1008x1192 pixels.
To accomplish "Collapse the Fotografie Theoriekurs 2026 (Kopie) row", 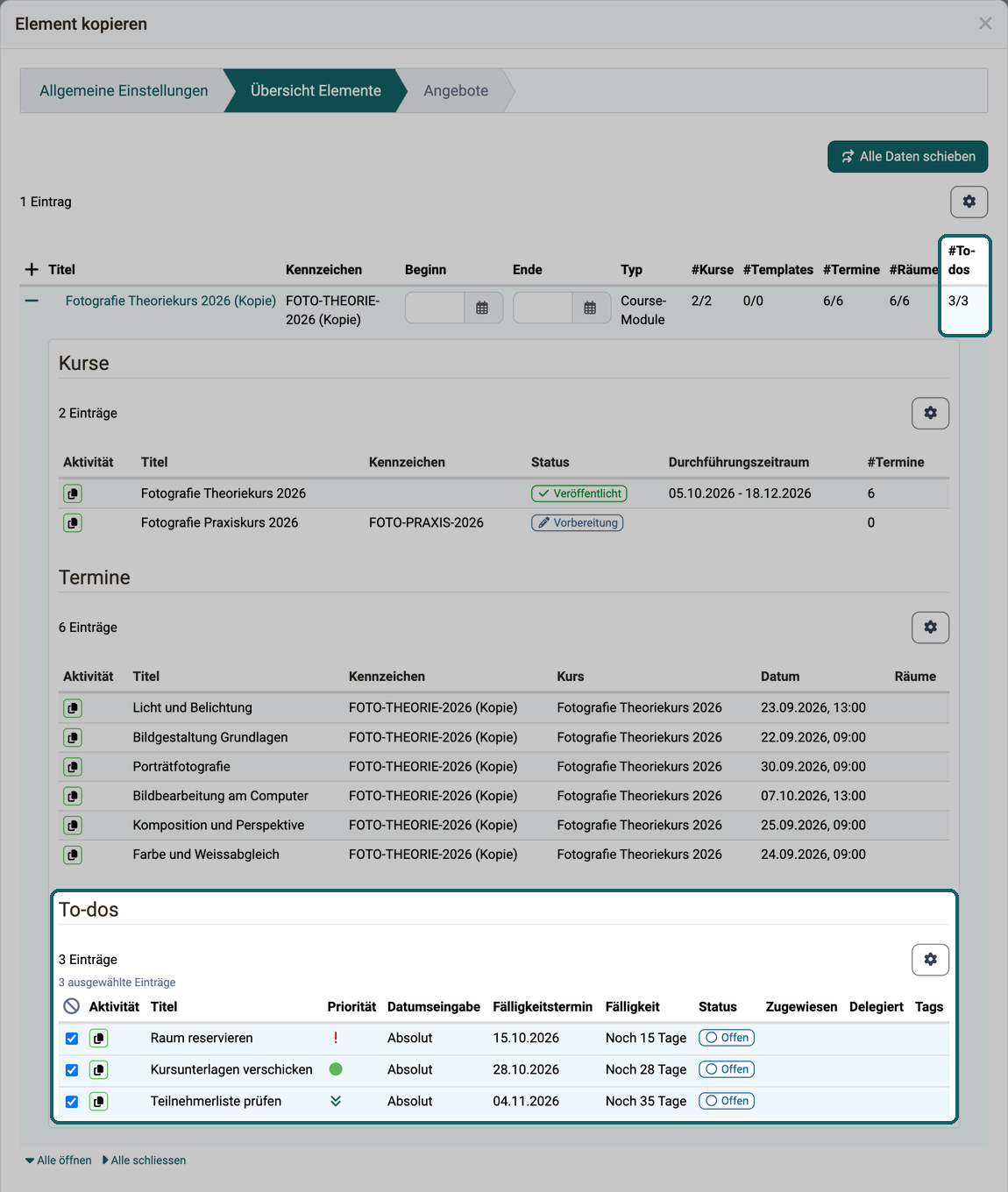I will 32,301.
